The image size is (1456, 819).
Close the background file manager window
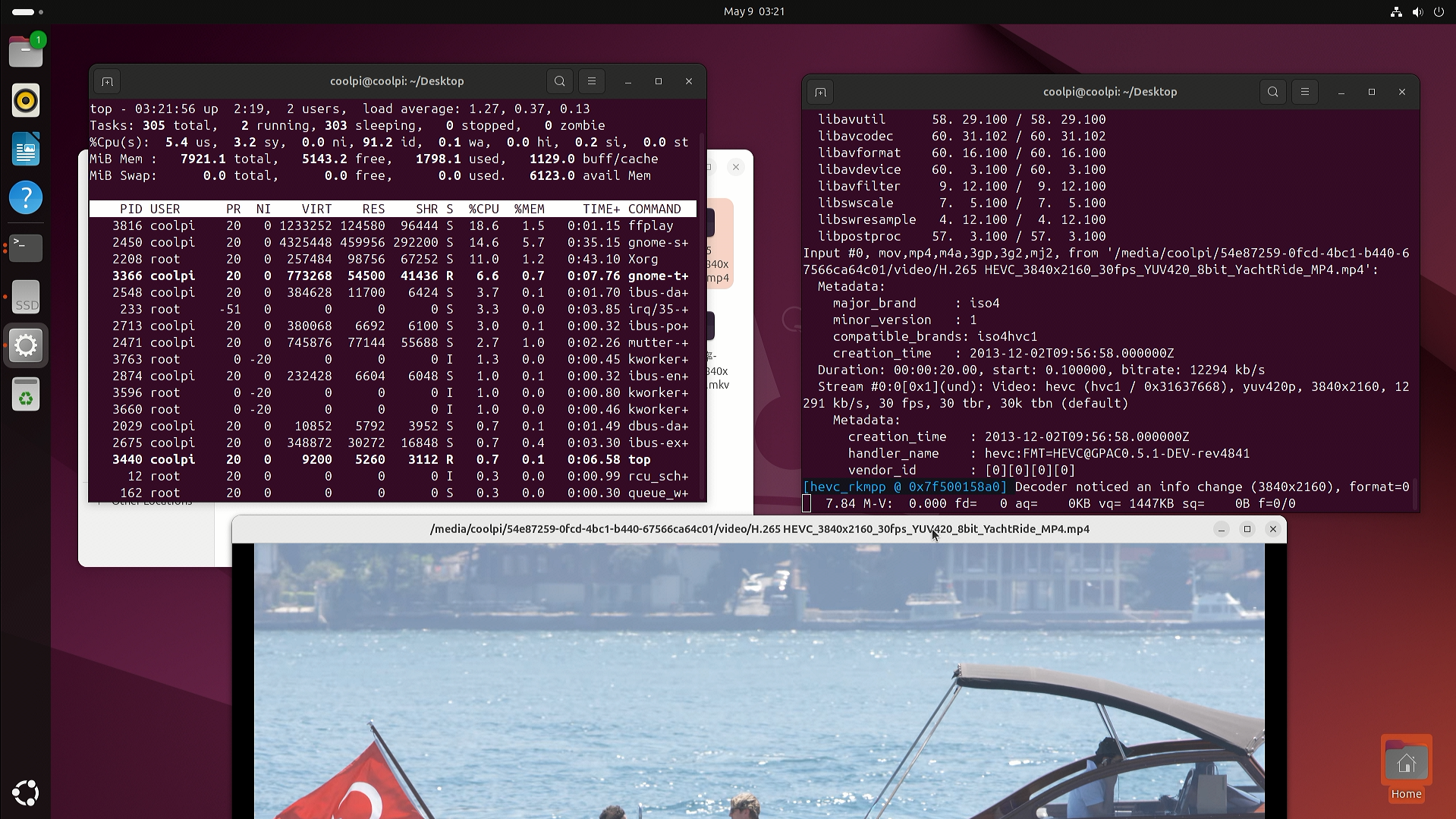click(736, 167)
